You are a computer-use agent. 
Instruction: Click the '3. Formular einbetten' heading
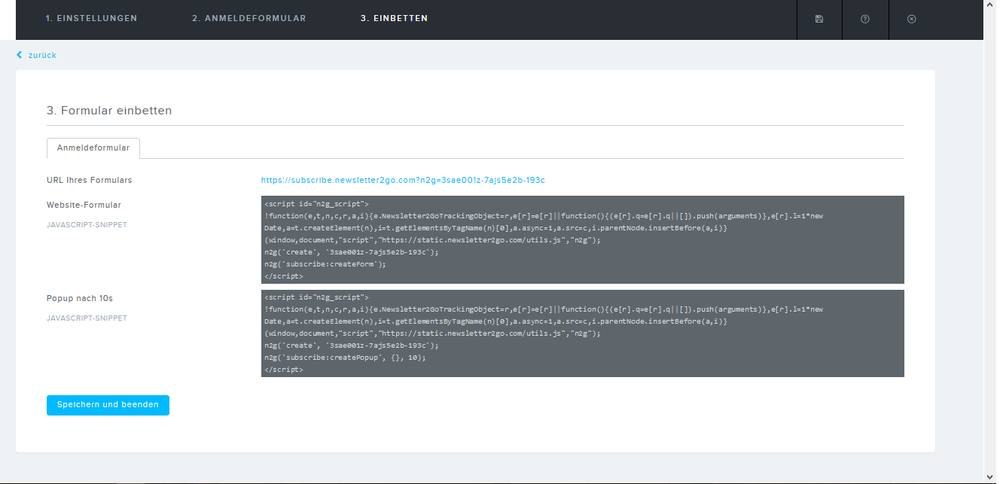click(x=109, y=110)
